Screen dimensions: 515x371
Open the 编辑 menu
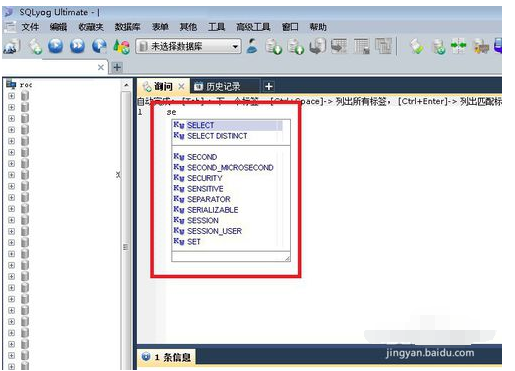(x=58, y=27)
